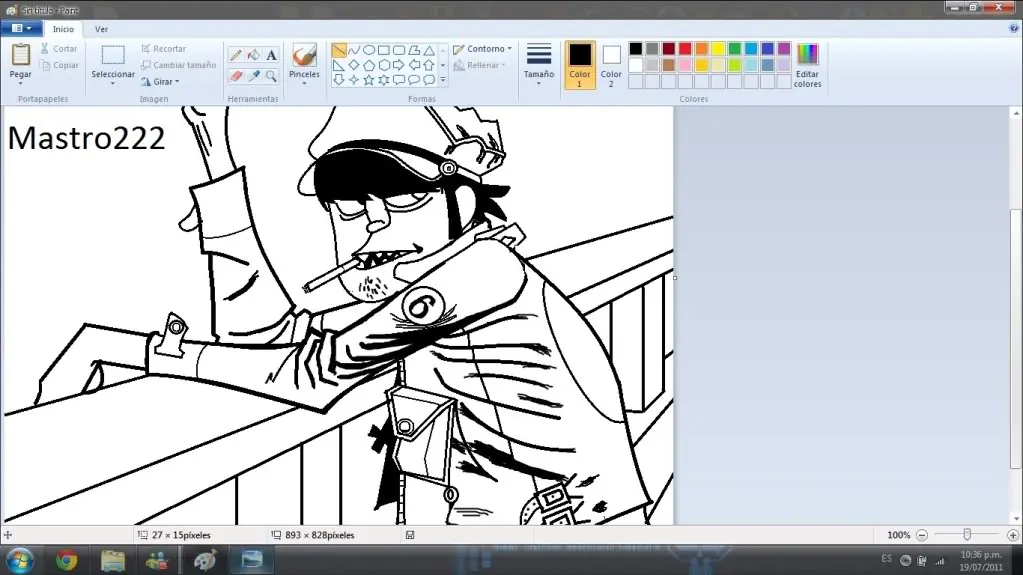
Task: Expand the full shapes gallery
Action: point(442,80)
